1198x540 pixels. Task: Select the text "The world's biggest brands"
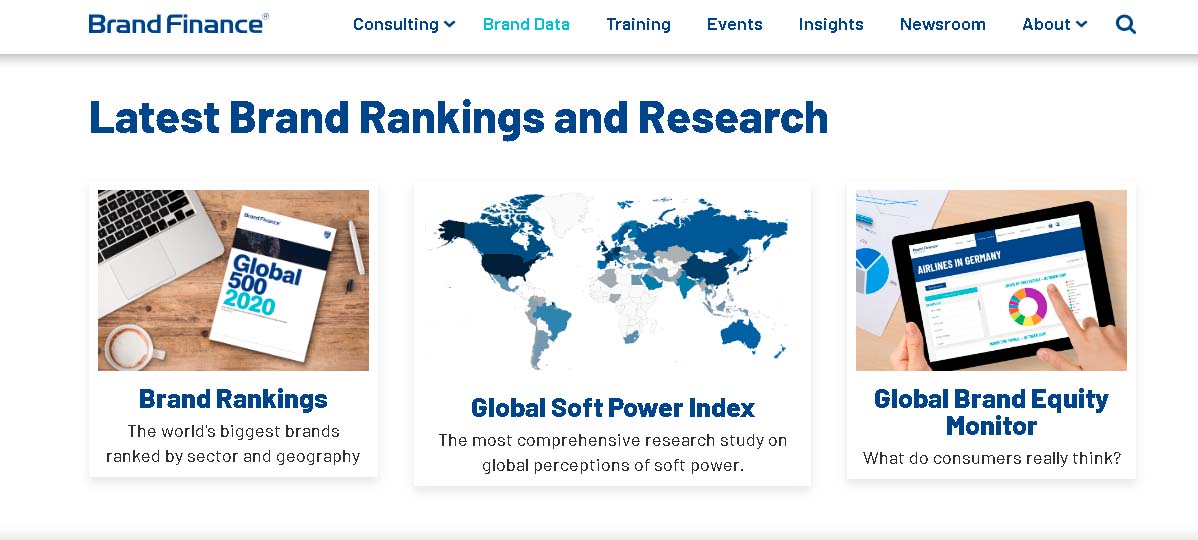coord(233,432)
